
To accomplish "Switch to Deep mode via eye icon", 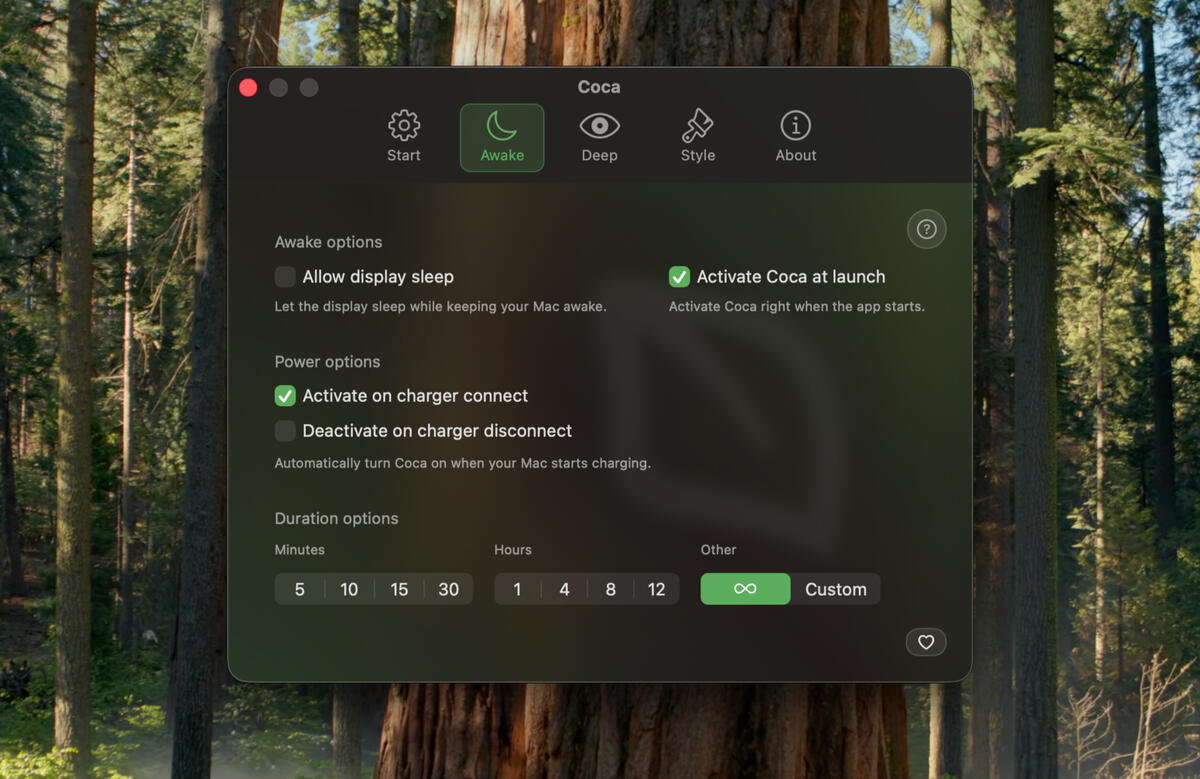I will click(599, 124).
